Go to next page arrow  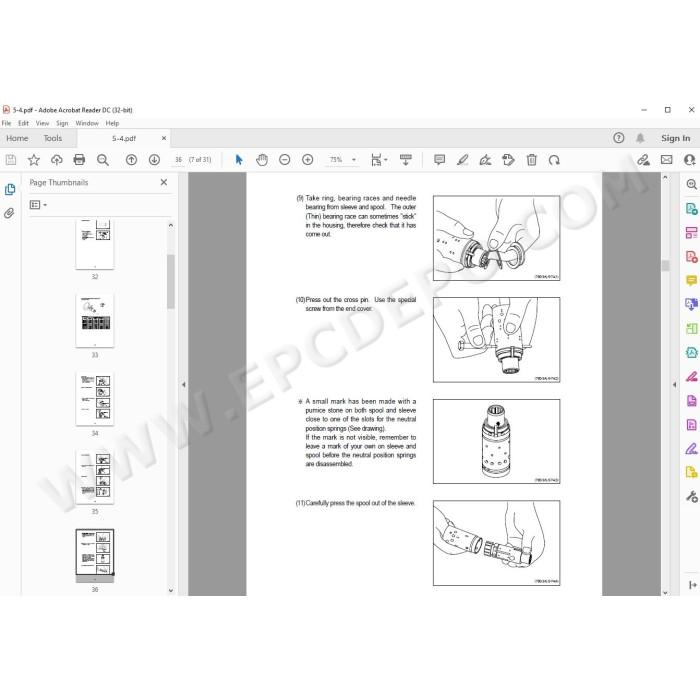[x=154, y=160]
